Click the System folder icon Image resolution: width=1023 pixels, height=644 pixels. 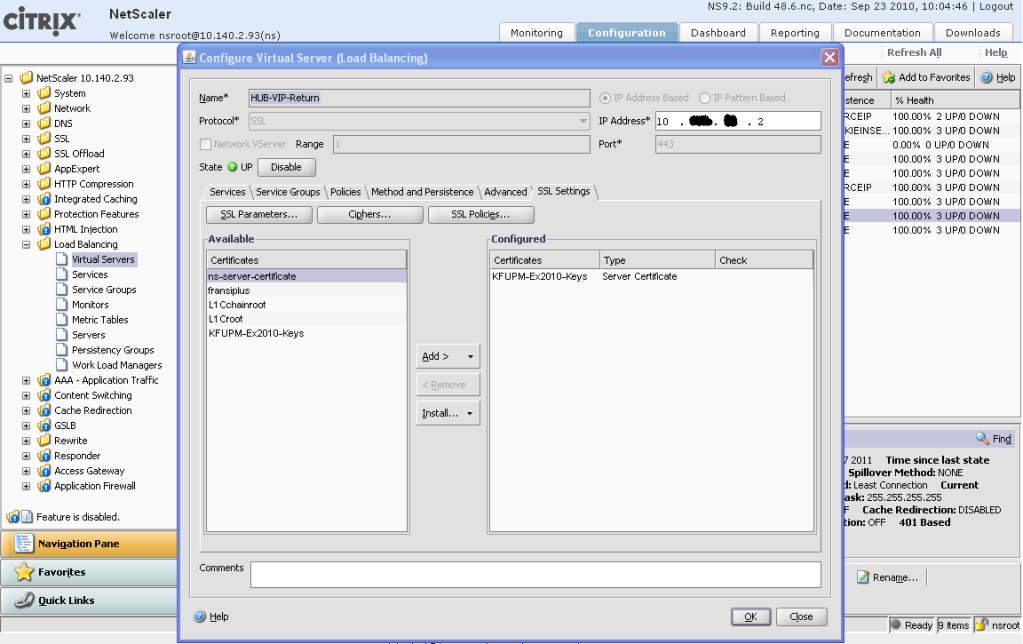44,93
